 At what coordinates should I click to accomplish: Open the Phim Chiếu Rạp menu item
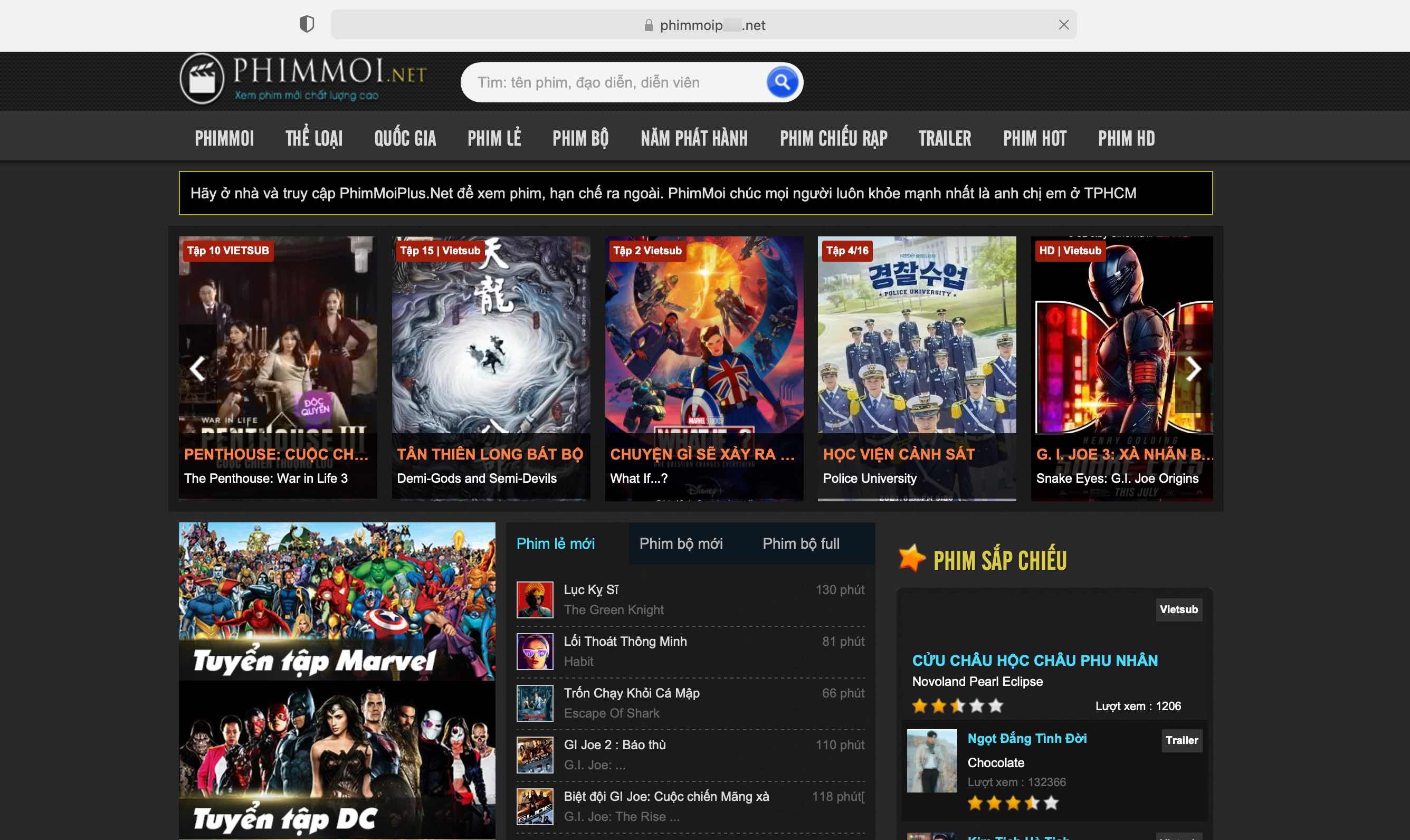(833, 138)
